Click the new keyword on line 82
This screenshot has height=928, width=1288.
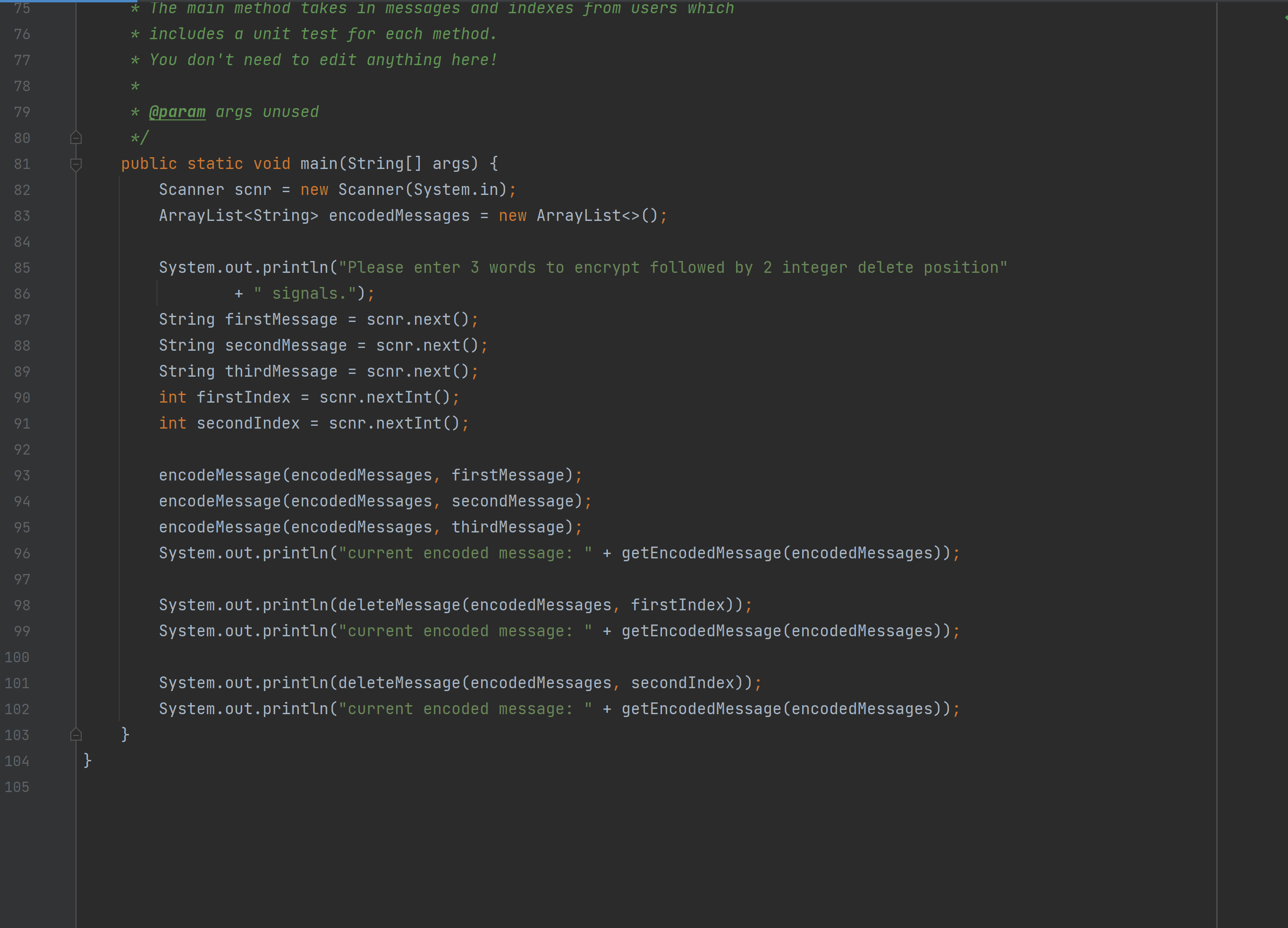point(314,190)
